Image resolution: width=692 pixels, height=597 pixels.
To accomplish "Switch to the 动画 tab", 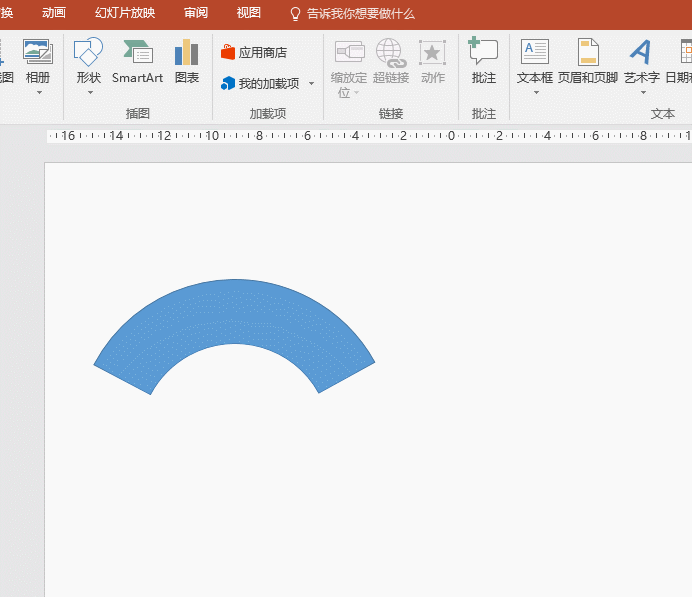I will point(54,14).
